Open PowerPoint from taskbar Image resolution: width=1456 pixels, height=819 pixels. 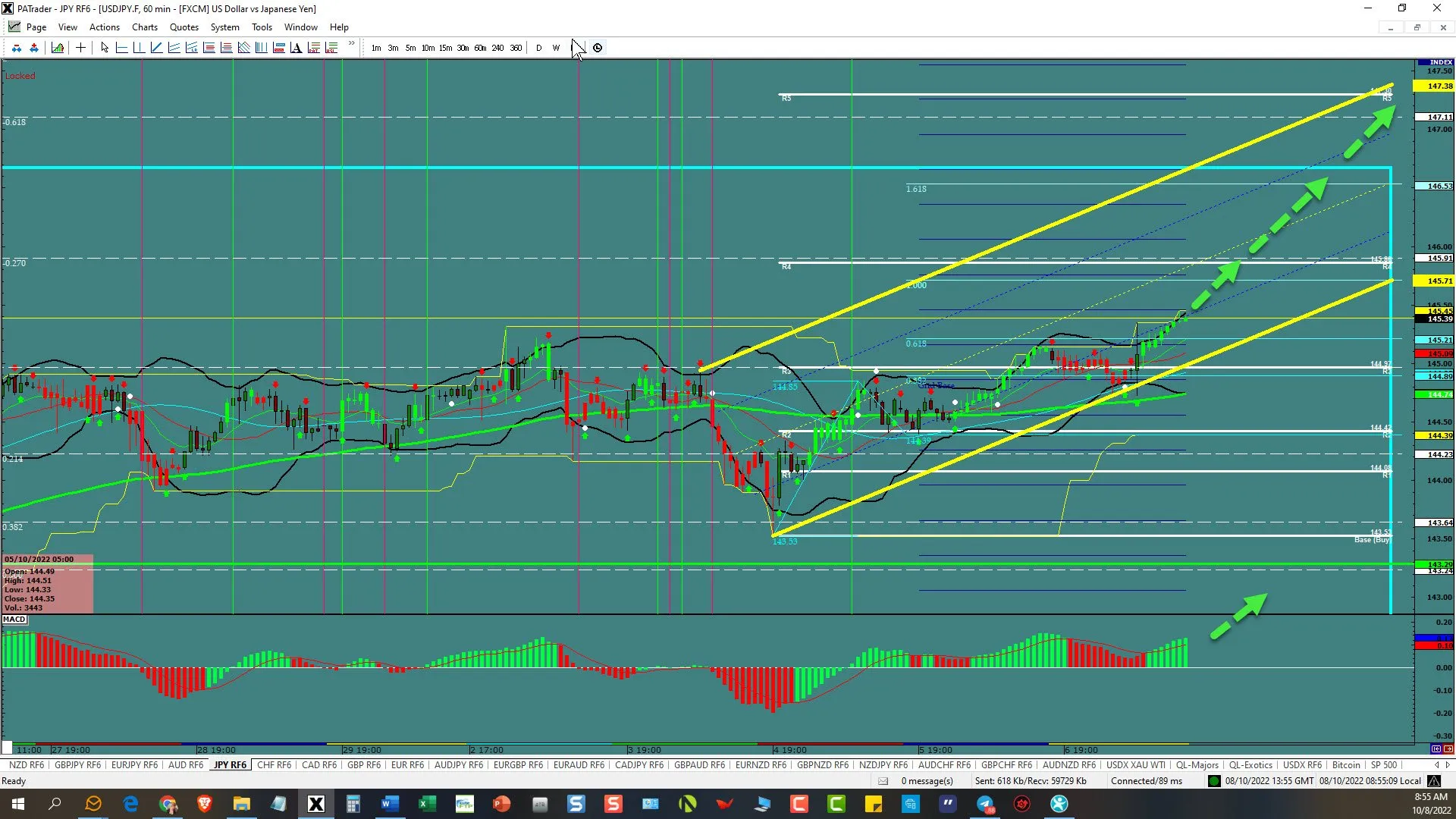(501, 804)
